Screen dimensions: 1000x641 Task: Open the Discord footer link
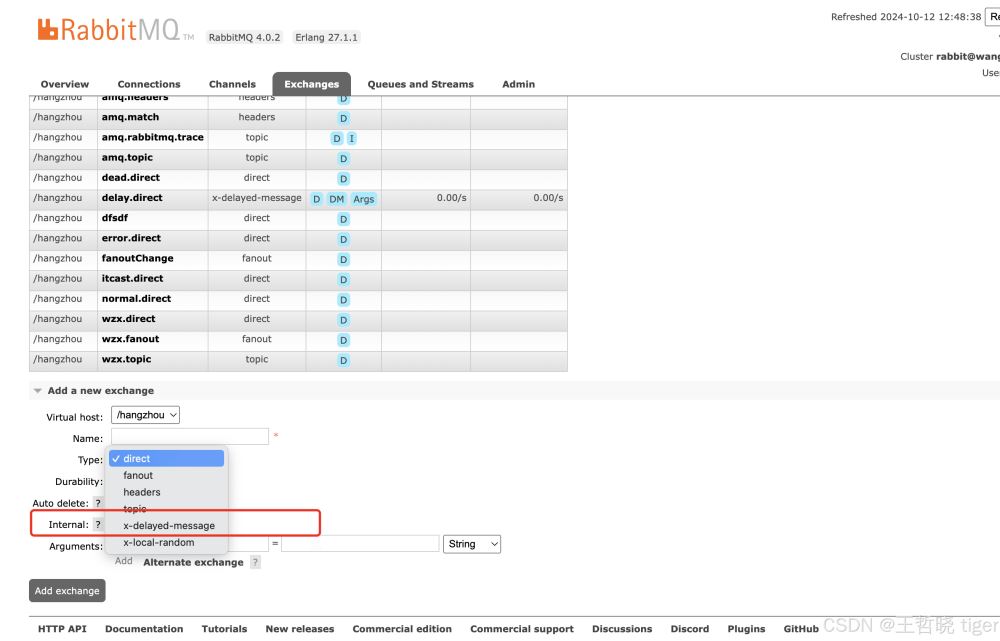[x=690, y=629]
